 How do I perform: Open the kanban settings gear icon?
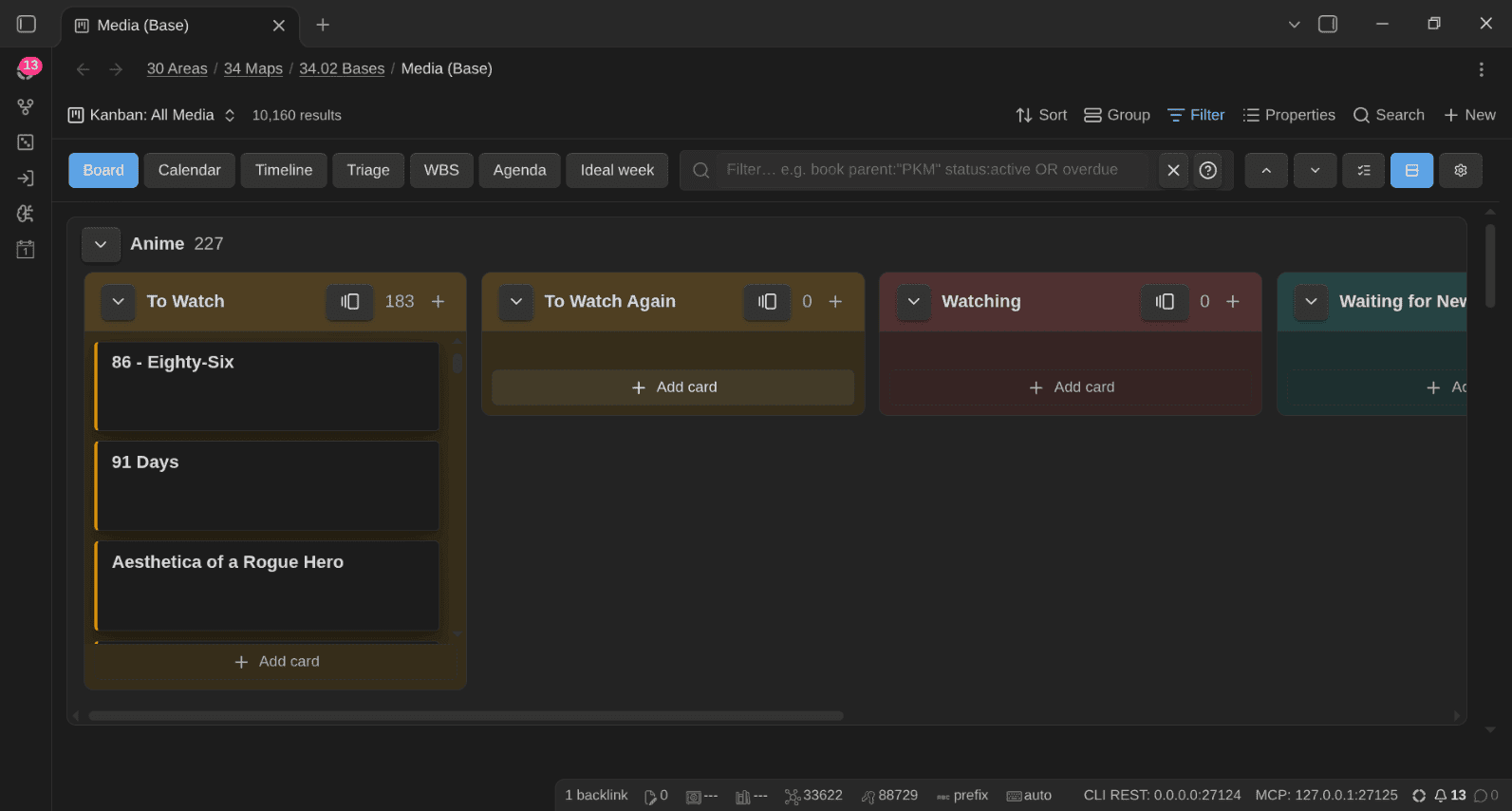(x=1461, y=170)
